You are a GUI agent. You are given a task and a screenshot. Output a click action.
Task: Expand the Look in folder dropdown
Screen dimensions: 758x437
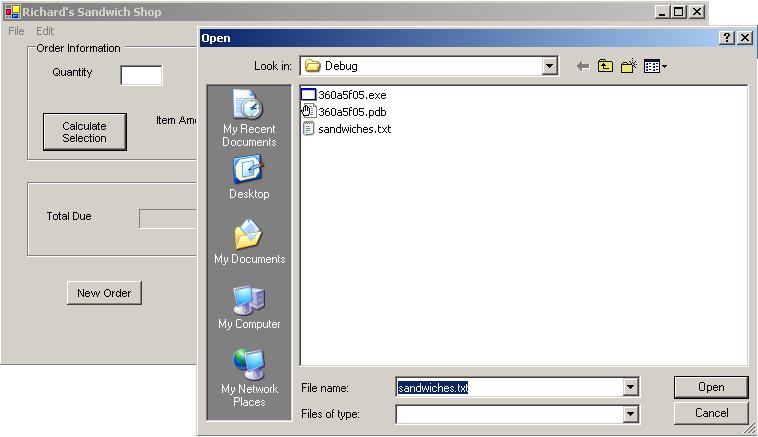[x=549, y=66]
